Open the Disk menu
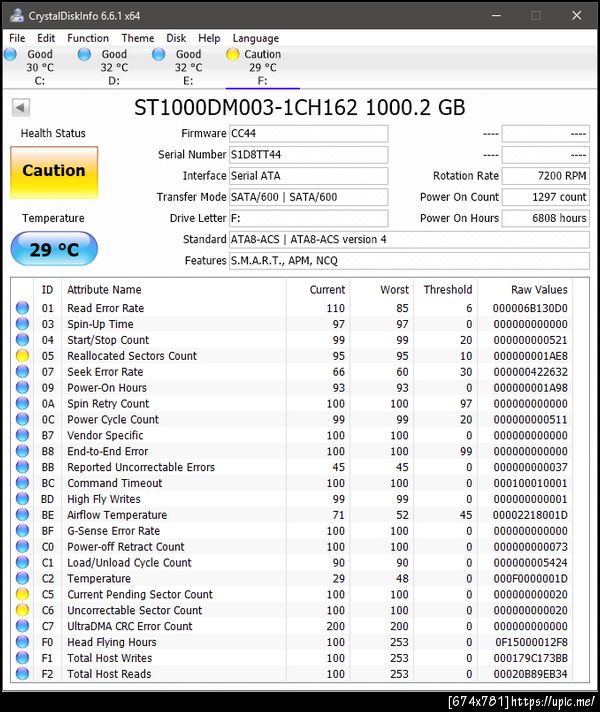This screenshot has height=712, width=600. coord(176,38)
